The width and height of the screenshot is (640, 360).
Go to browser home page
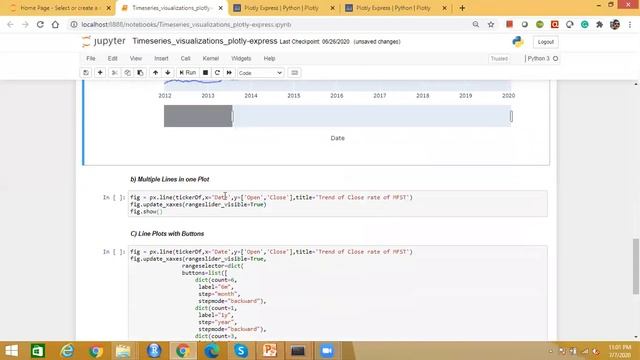pos(55,24)
